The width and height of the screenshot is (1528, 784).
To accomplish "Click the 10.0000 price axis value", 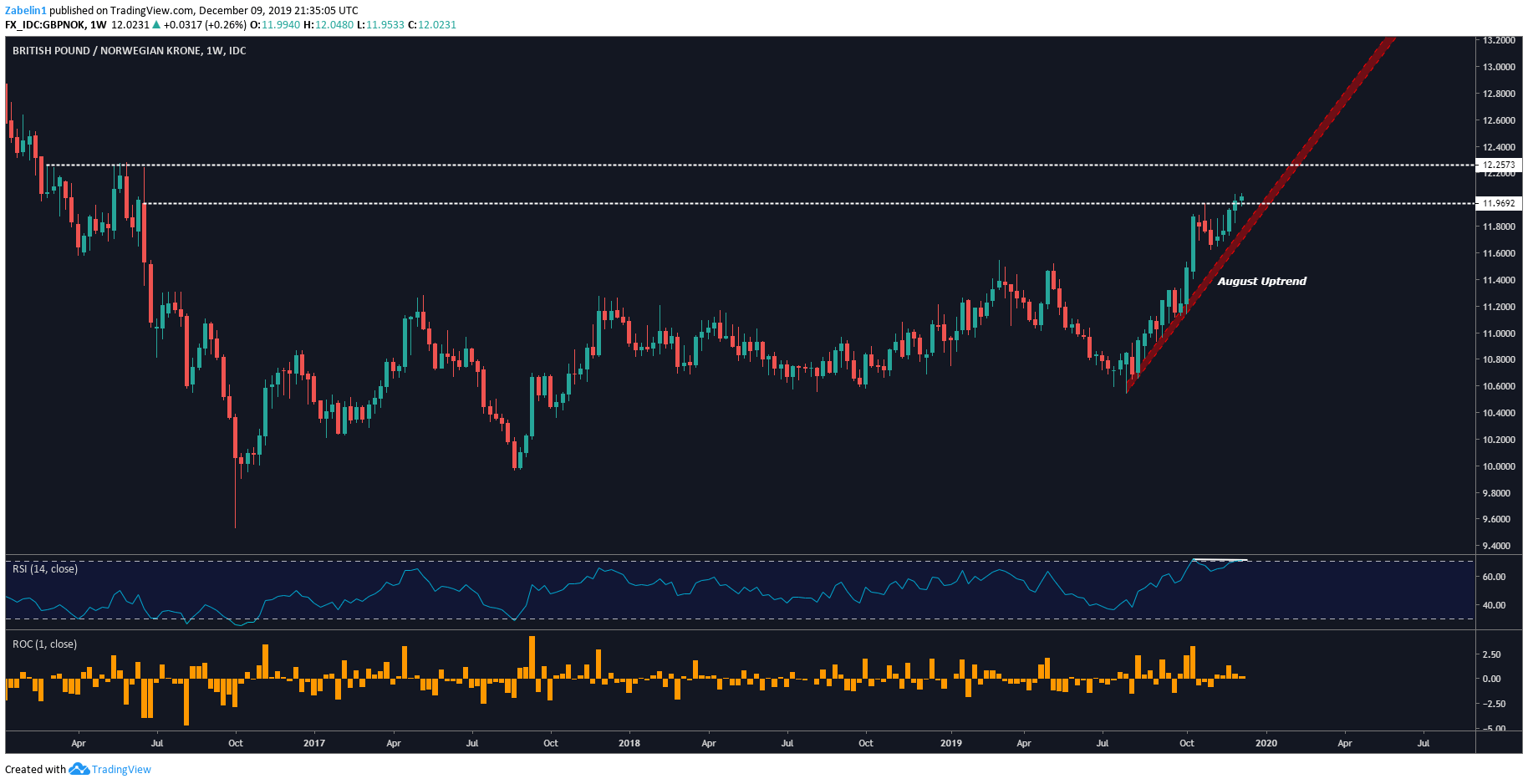I will click(1499, 466).
